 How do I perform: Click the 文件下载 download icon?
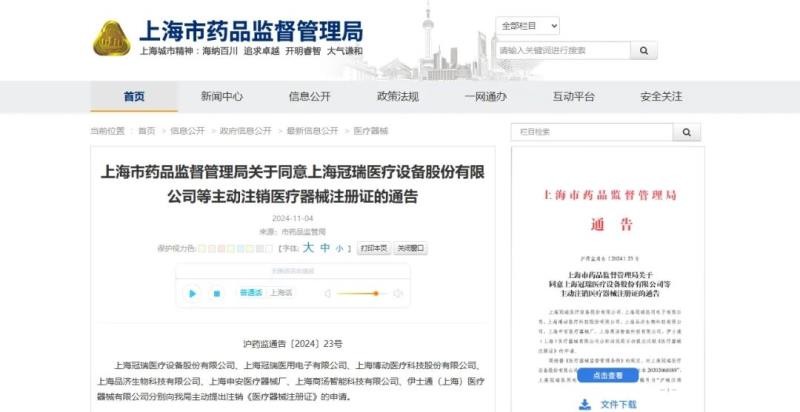pyautogui.click(x=585, y=404)
